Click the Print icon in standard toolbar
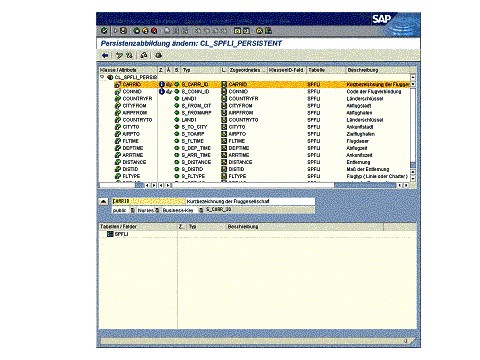This screenshot has height=360, width=480. [167, 31]
